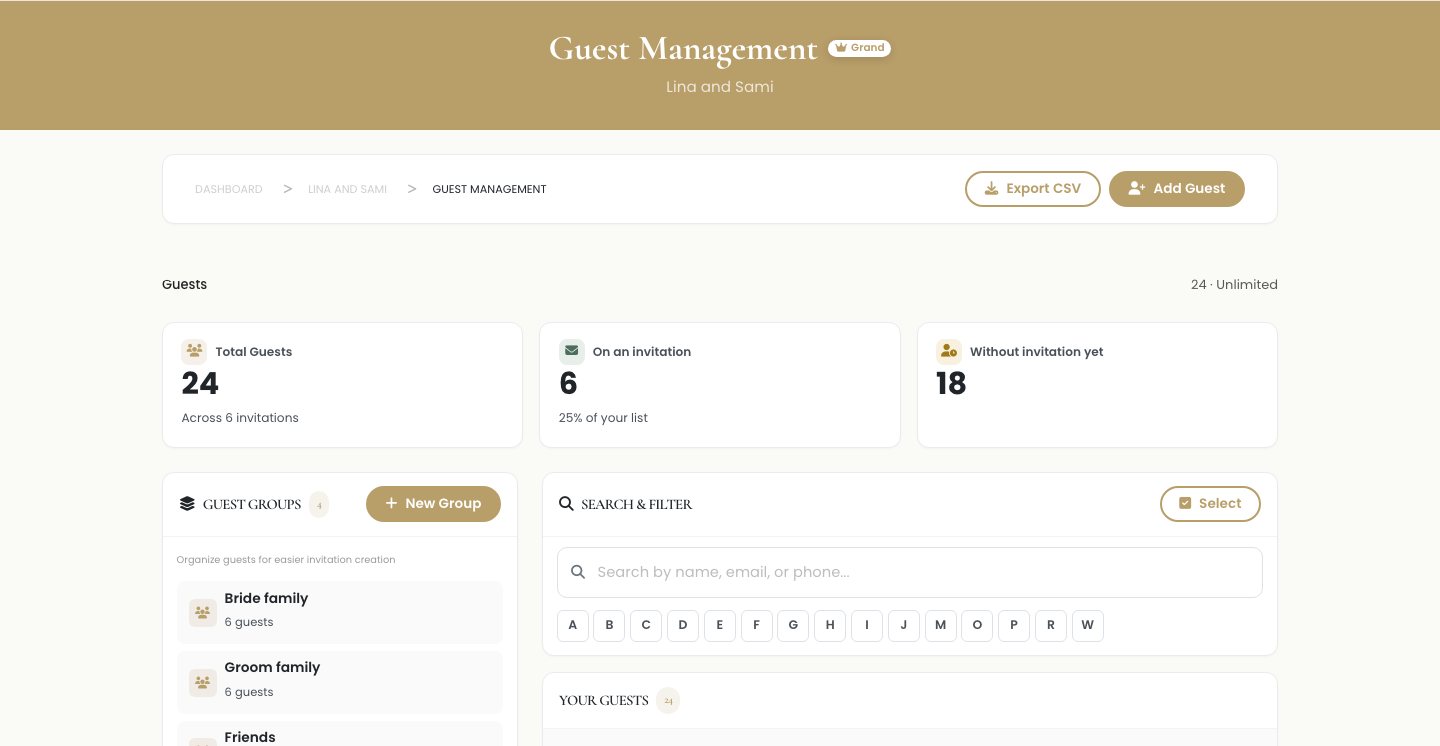Click the Total Guests card

342,385
